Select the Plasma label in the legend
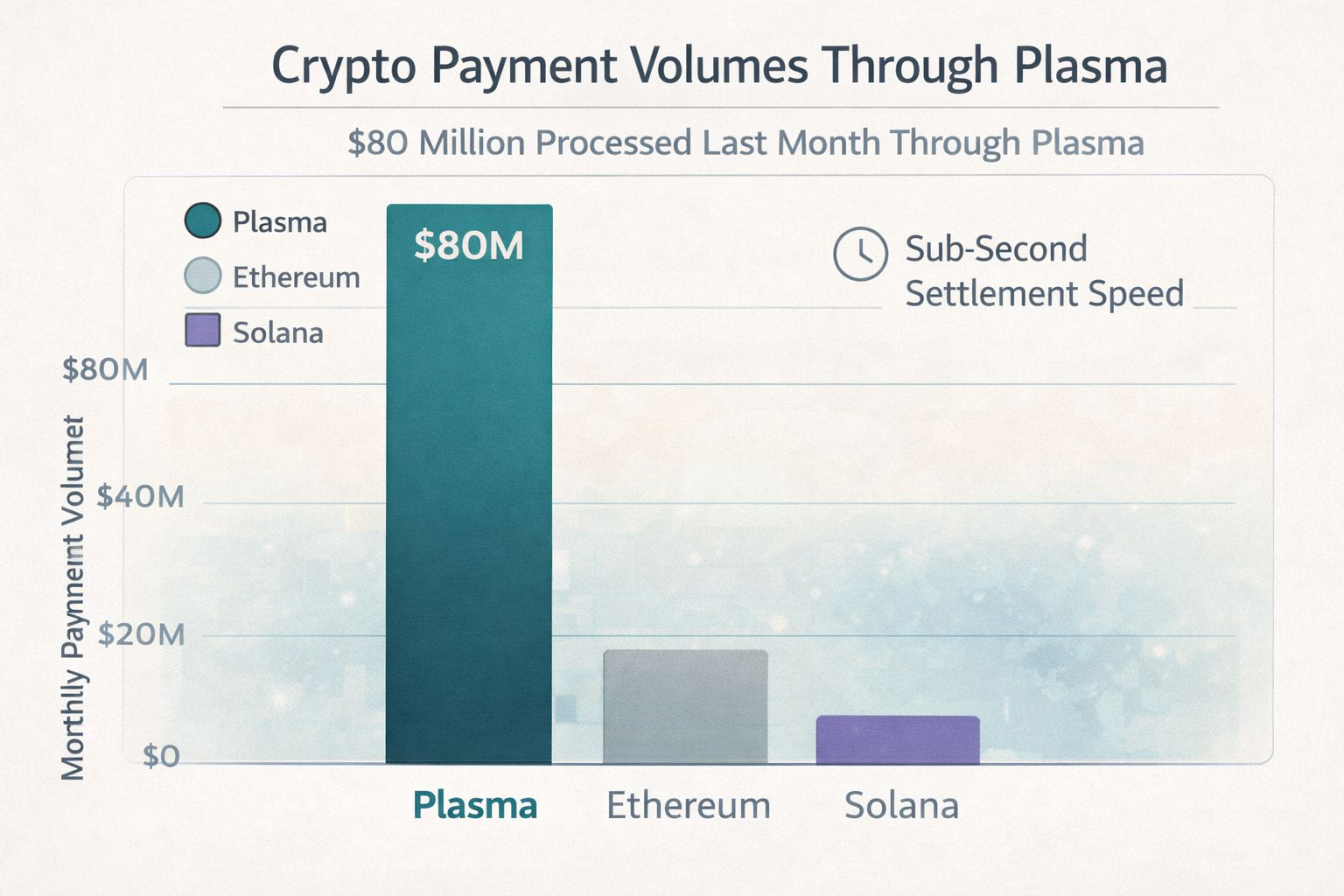 279,222
